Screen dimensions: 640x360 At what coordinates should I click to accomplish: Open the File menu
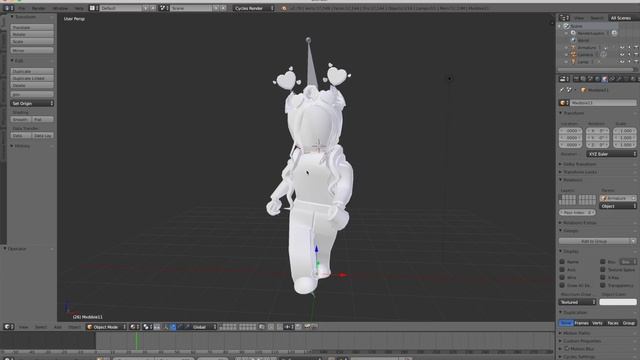21,8
